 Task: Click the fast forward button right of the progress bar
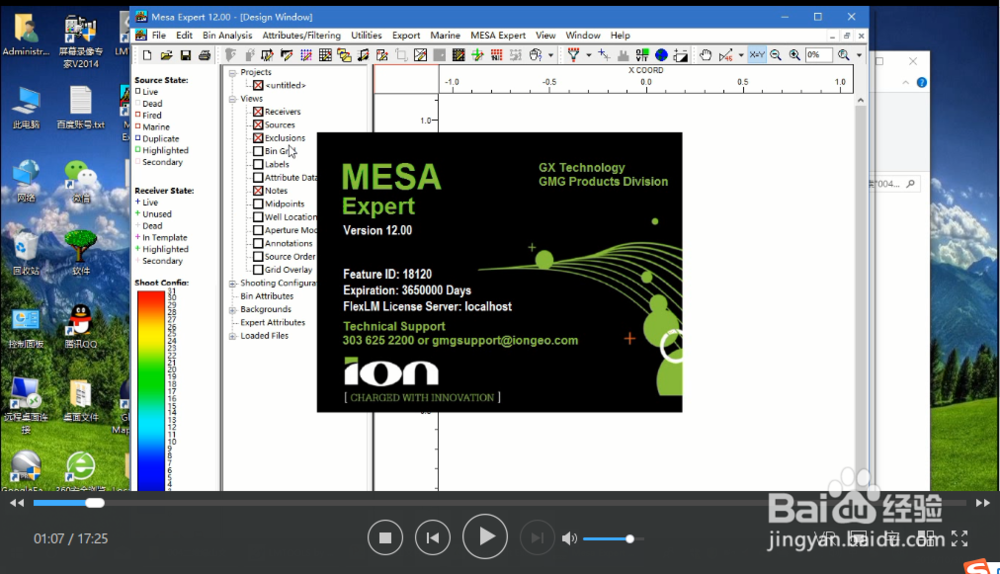tap(983, 503)
